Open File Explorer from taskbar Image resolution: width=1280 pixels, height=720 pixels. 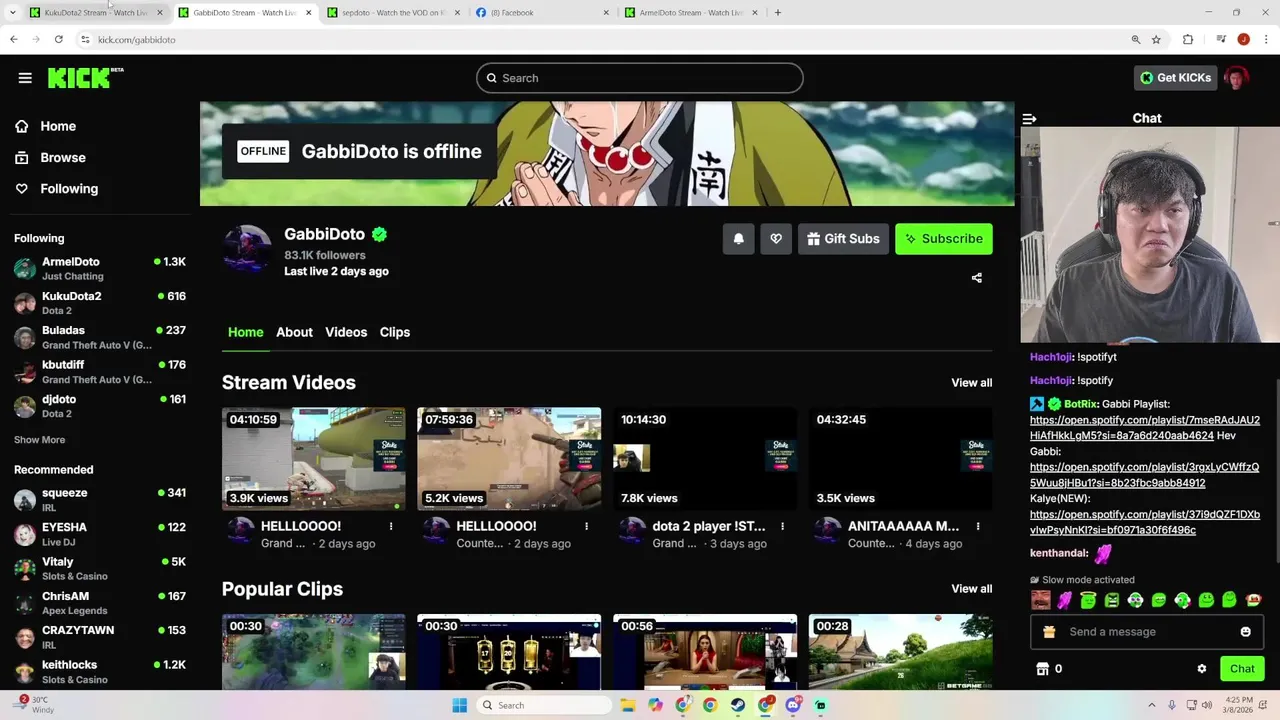click(628, 705)
